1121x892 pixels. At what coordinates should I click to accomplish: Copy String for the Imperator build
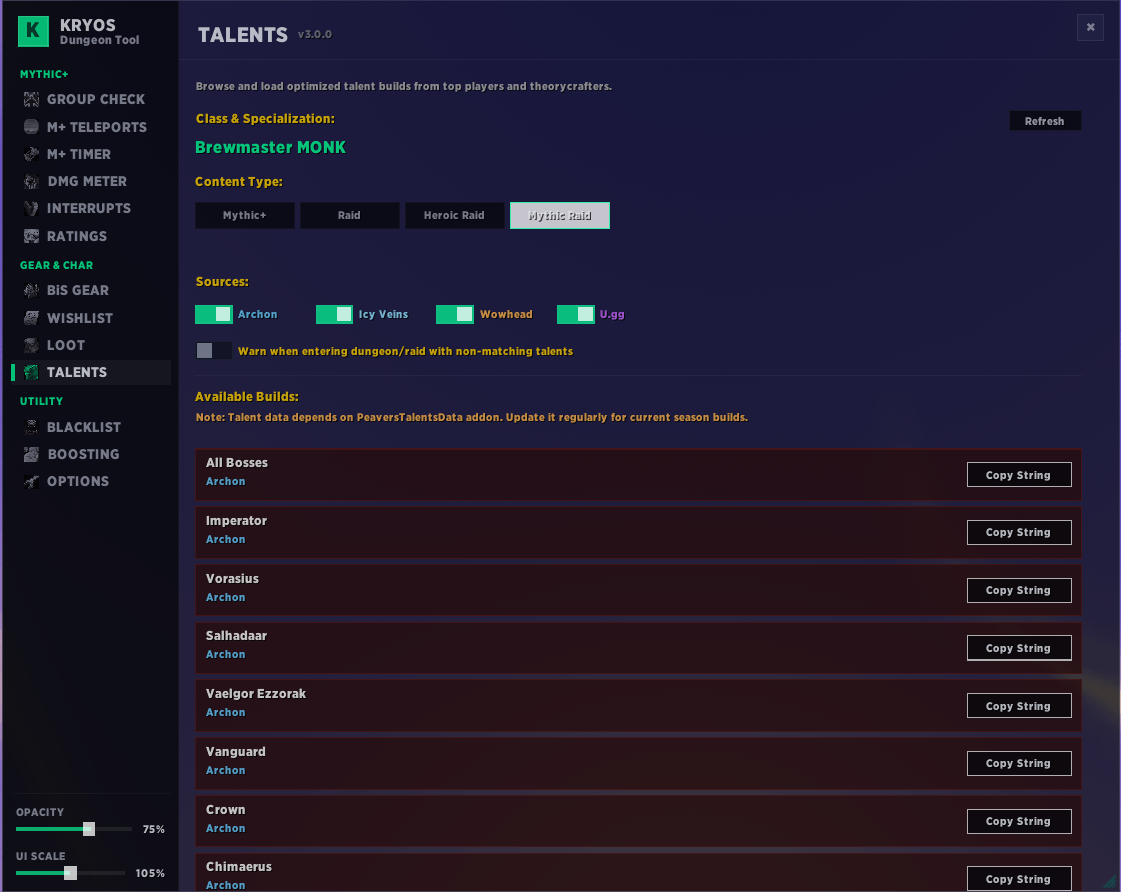[x=1019, y=532]
